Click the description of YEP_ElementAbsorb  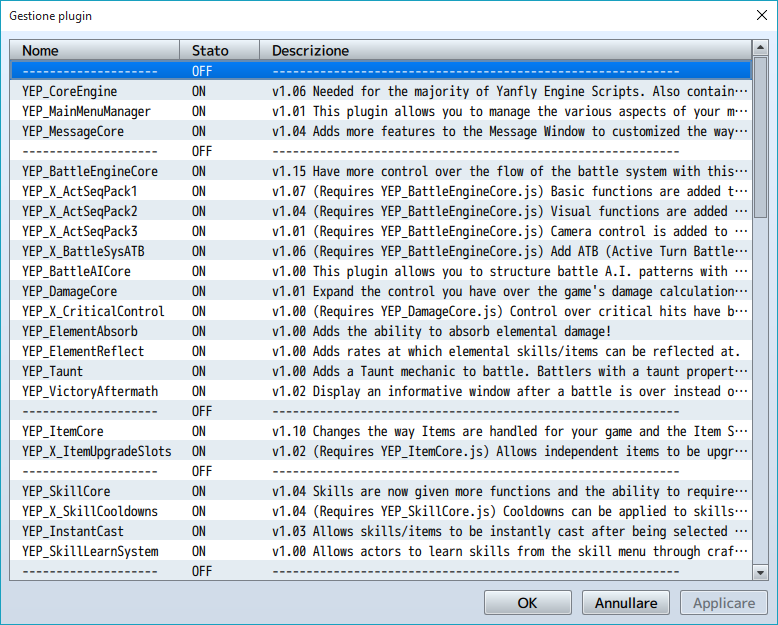(x=442, y=331)
